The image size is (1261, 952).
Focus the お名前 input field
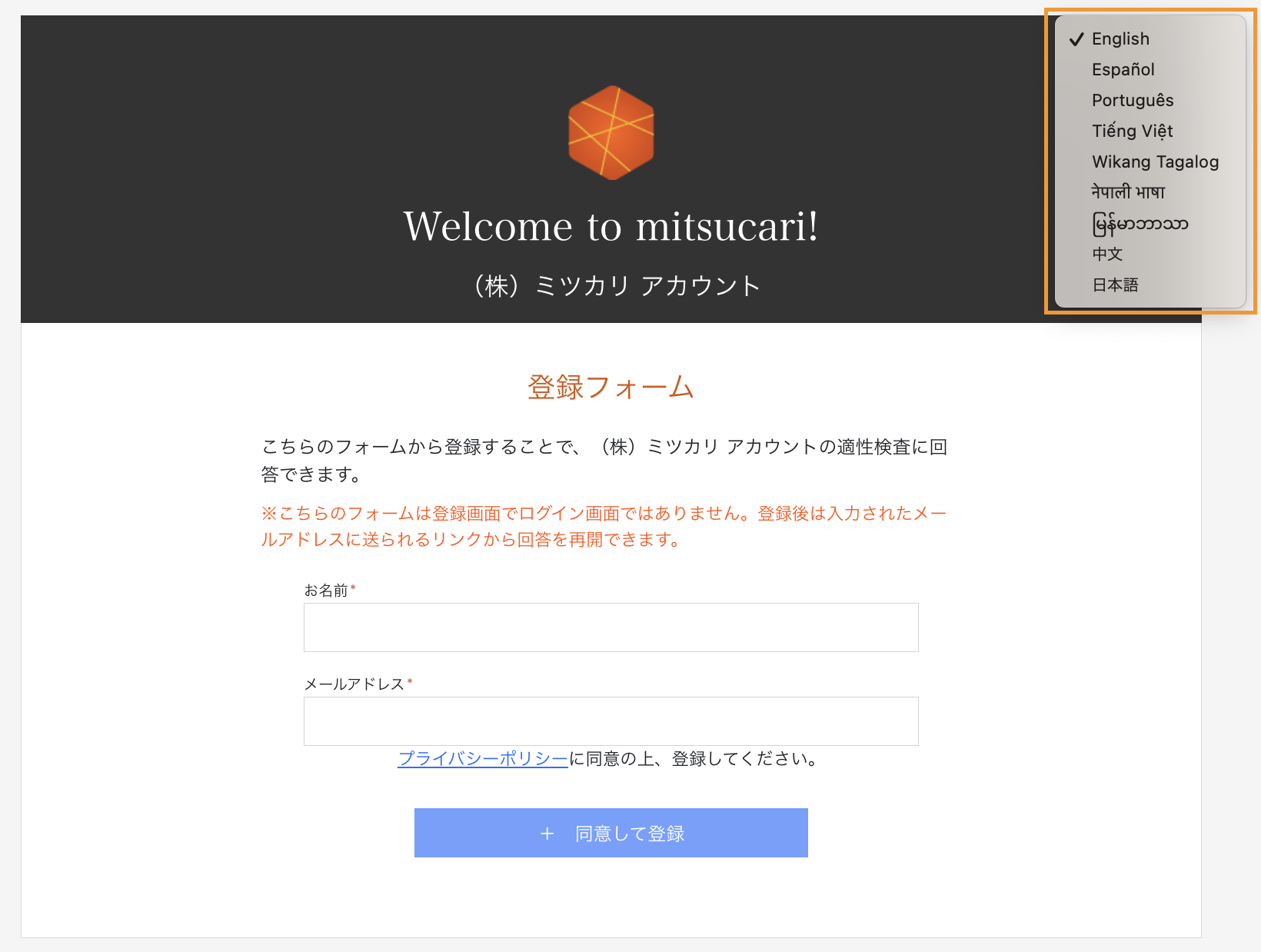tap(611, 627)
